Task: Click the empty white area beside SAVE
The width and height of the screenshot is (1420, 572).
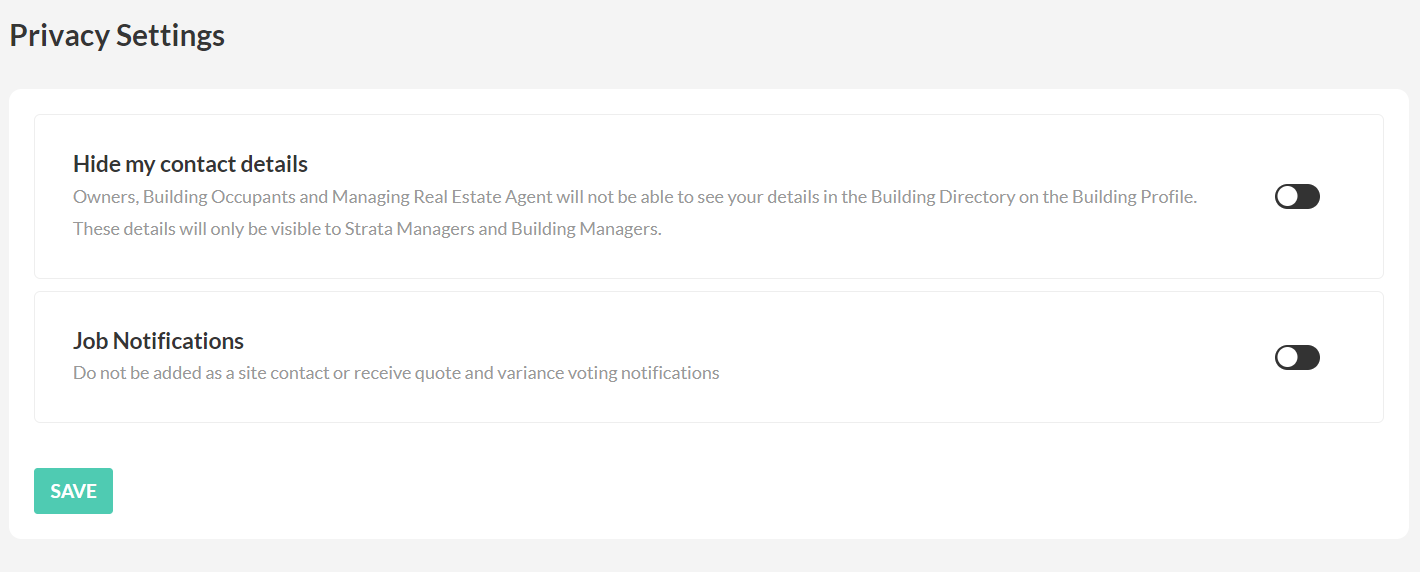Action: click(x=700, y=491)
